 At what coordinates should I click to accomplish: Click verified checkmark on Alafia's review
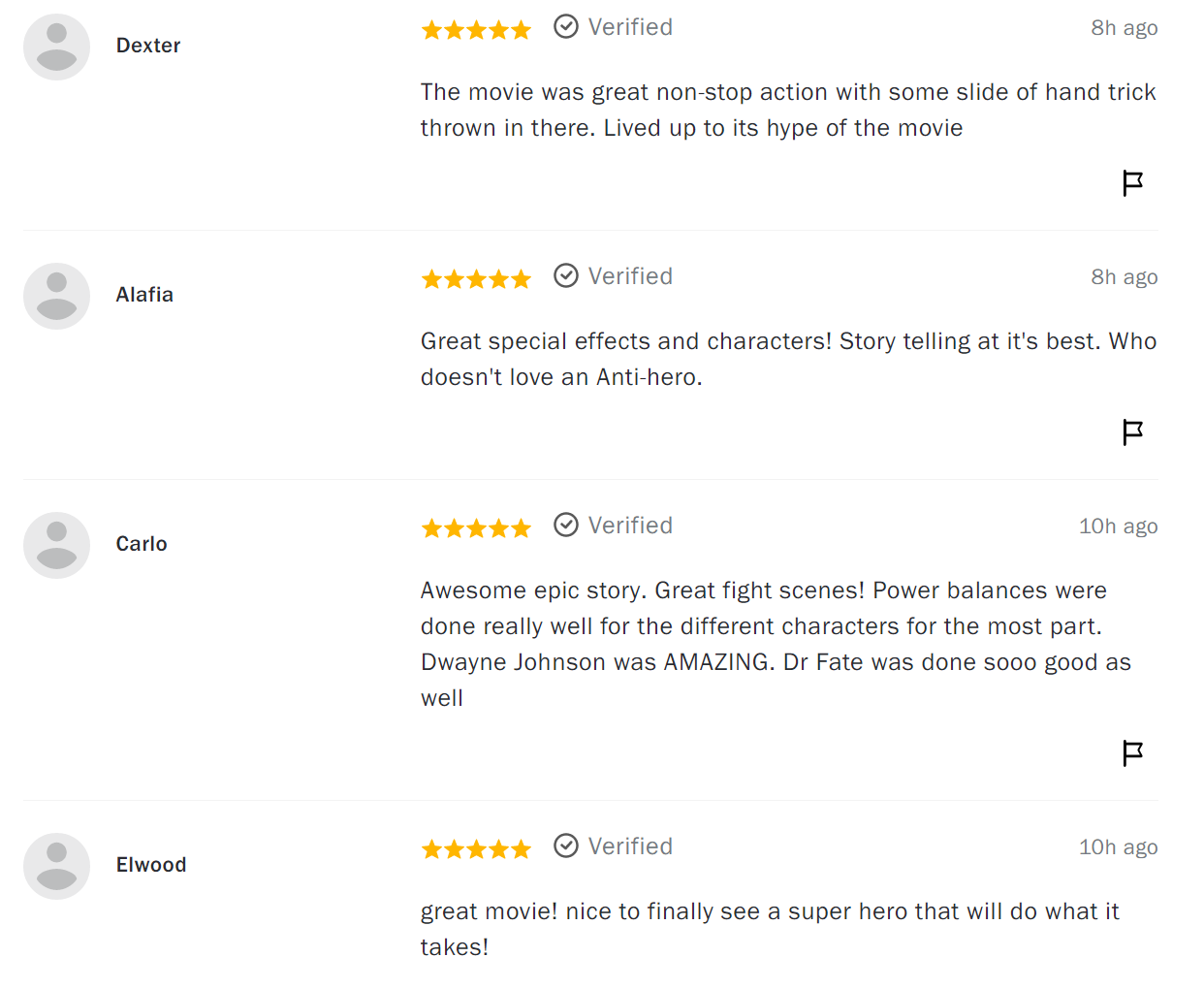click(566, 275)
